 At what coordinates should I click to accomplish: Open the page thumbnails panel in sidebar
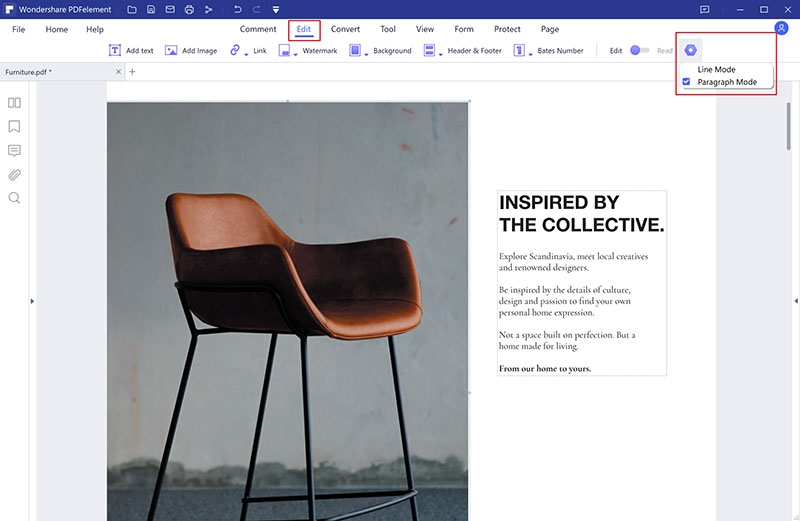click(14, 102)
